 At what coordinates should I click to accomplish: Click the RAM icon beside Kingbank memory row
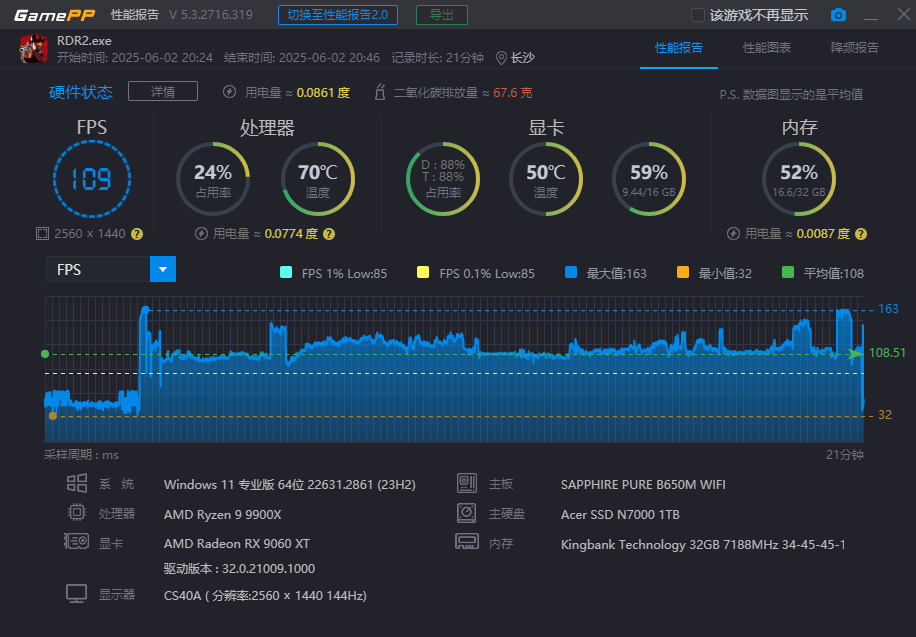pos(467,542)
